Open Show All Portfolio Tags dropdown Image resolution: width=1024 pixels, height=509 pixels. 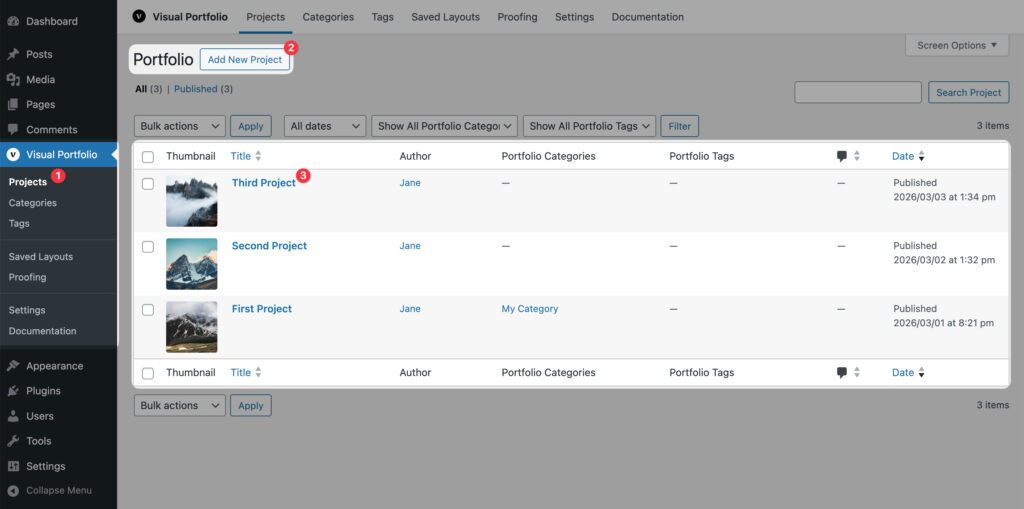click(x=589, y=126)
